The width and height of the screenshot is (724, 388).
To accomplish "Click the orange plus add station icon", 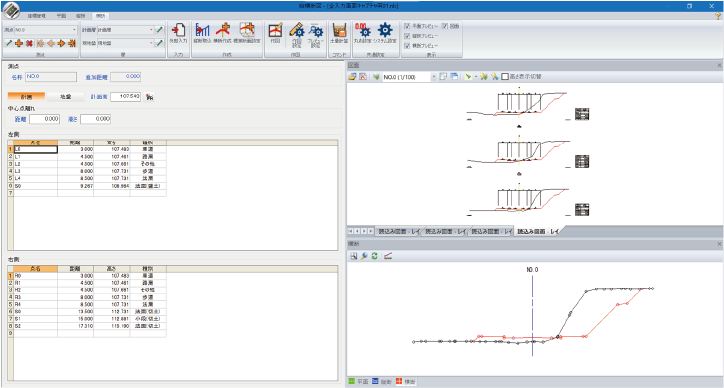I will 19,43.
